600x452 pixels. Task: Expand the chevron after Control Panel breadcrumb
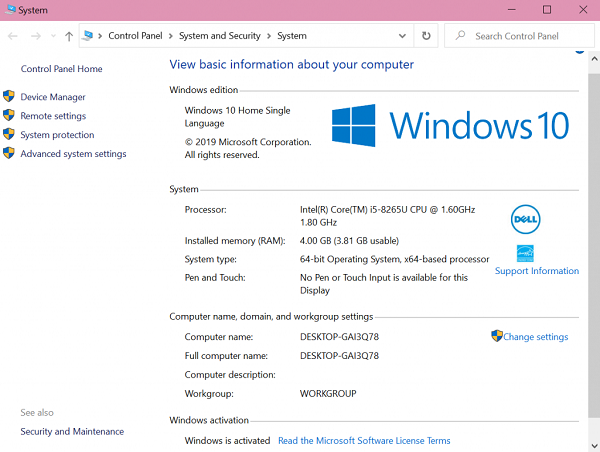coord(171,36)
